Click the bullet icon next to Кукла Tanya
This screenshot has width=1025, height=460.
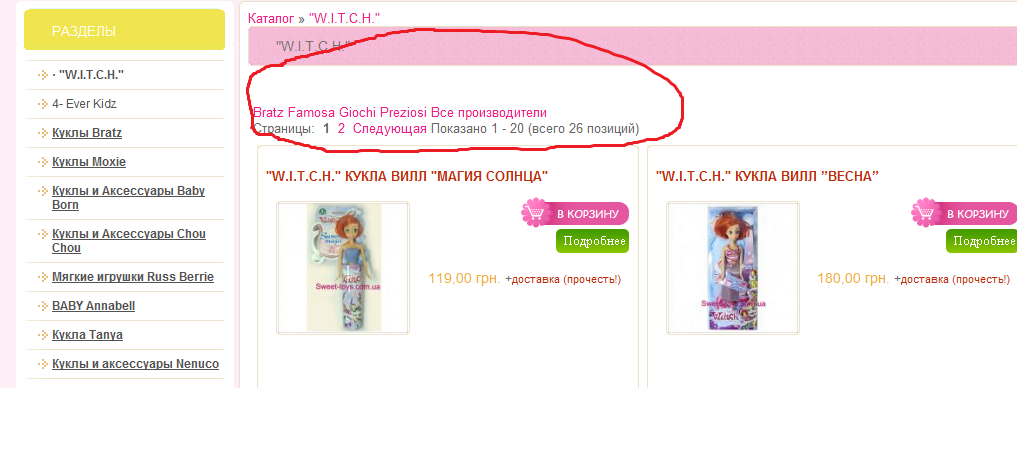43,335
